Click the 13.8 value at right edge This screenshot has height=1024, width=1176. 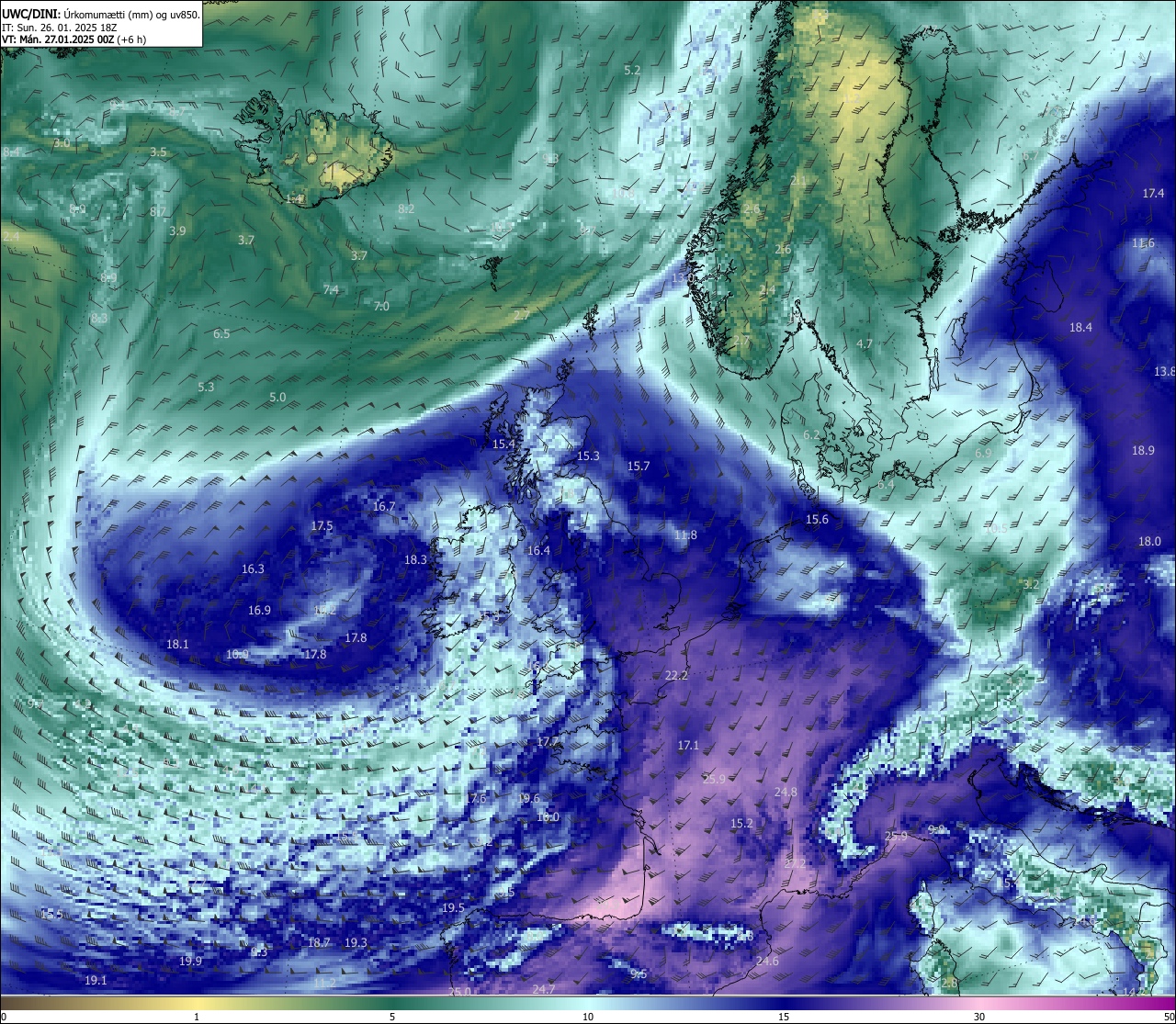1164,371
